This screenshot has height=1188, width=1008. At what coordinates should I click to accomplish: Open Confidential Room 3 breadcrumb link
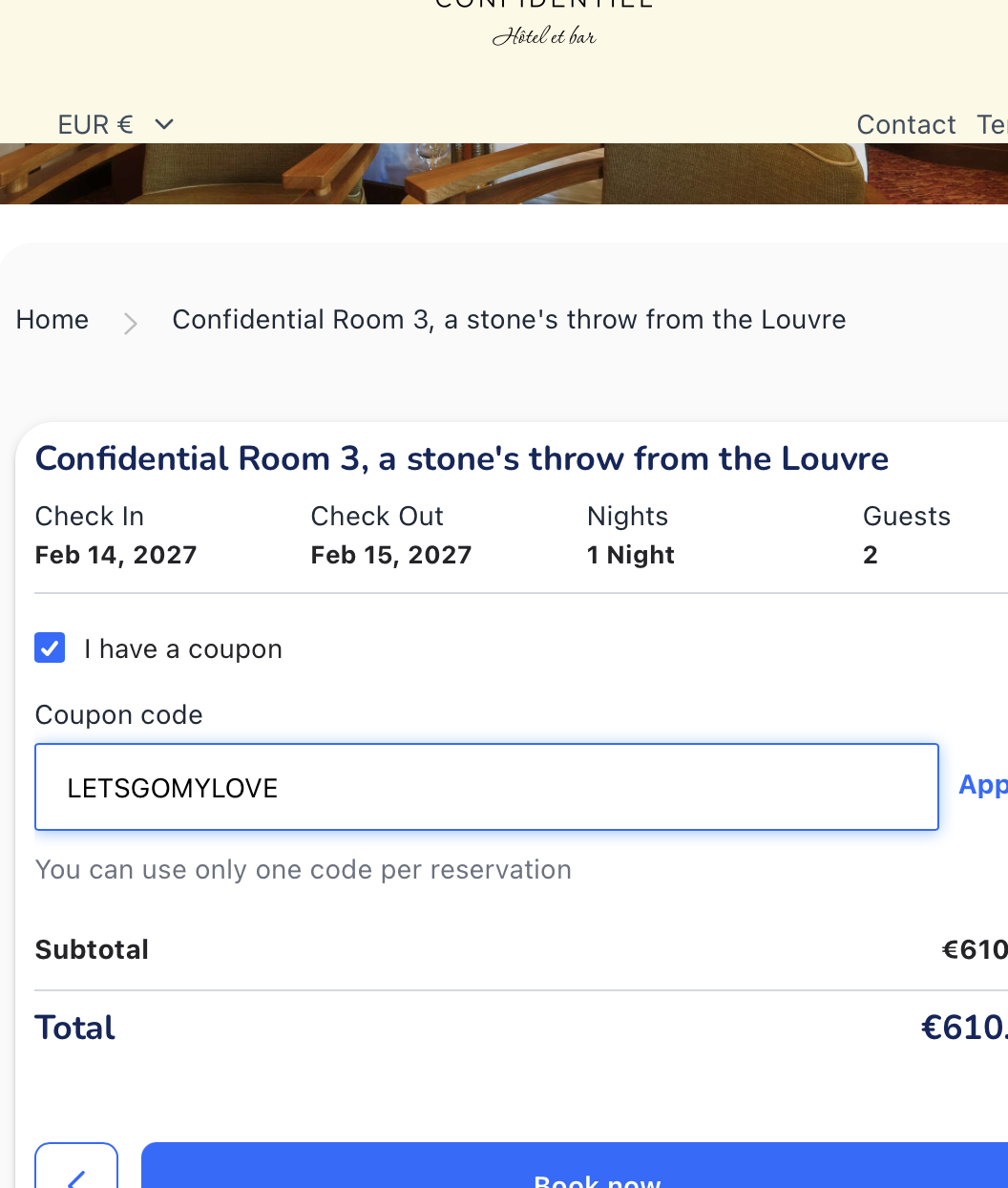[509, 319]
